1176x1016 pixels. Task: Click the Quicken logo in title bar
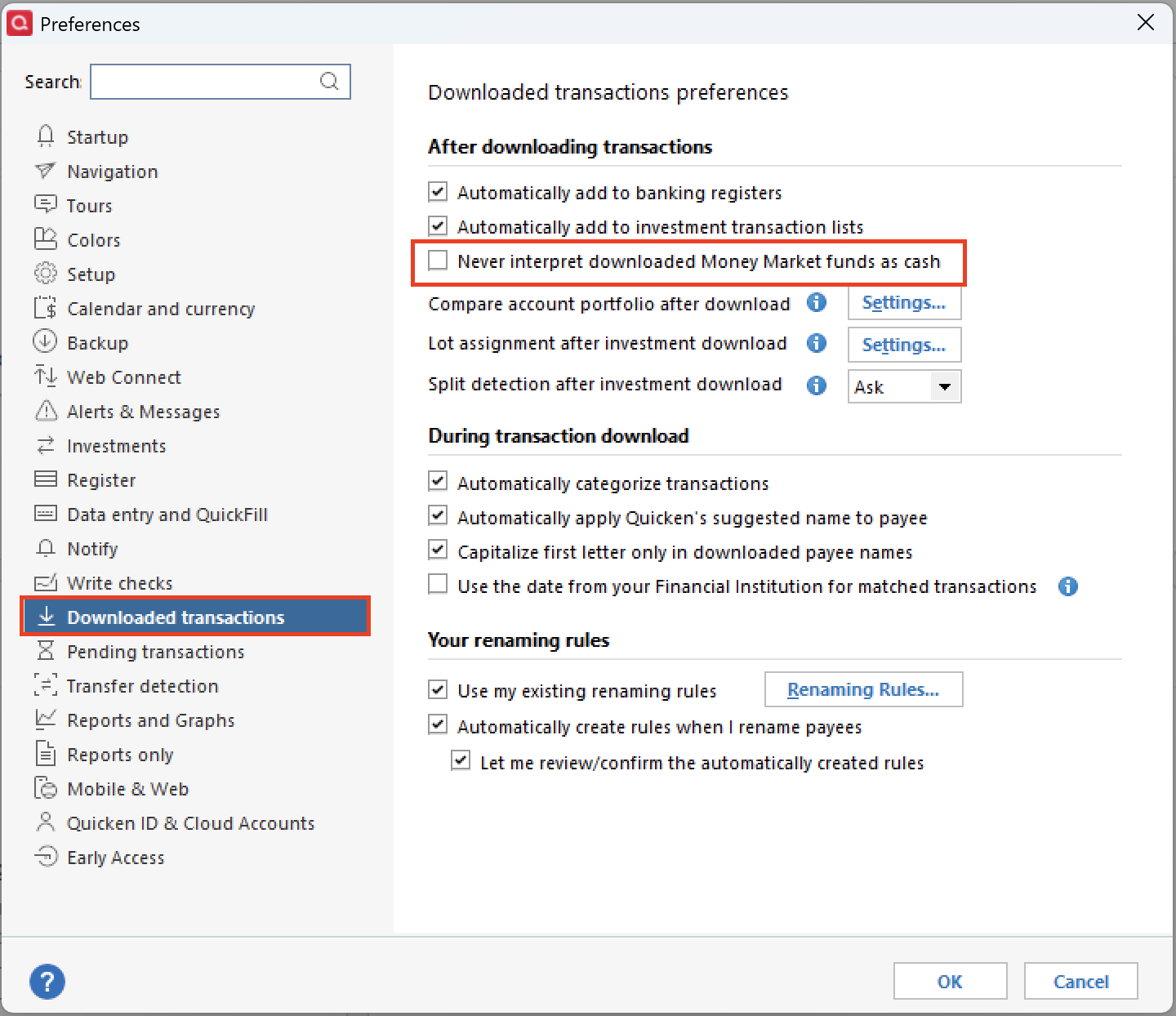coord(18,23)
